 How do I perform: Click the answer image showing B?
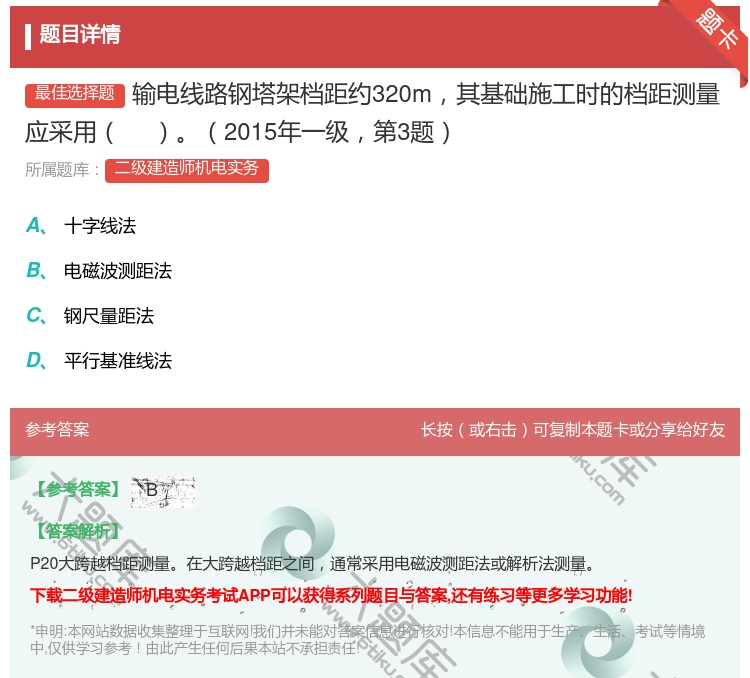coord(163,492)
